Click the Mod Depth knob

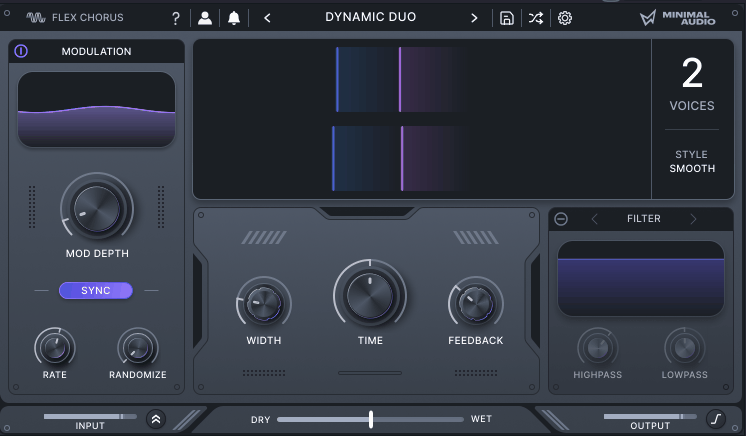97,209
